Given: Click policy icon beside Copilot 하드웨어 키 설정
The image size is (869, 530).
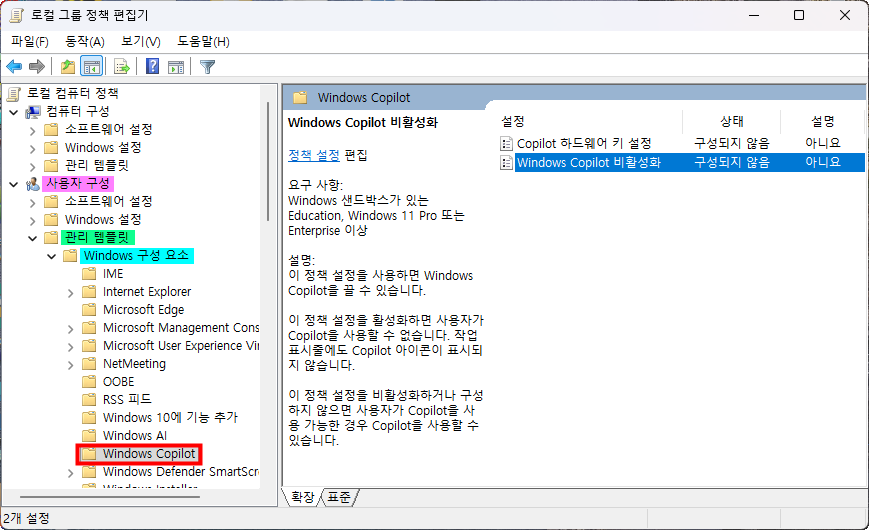Looking at the screenshot, I should click(506, 144).
